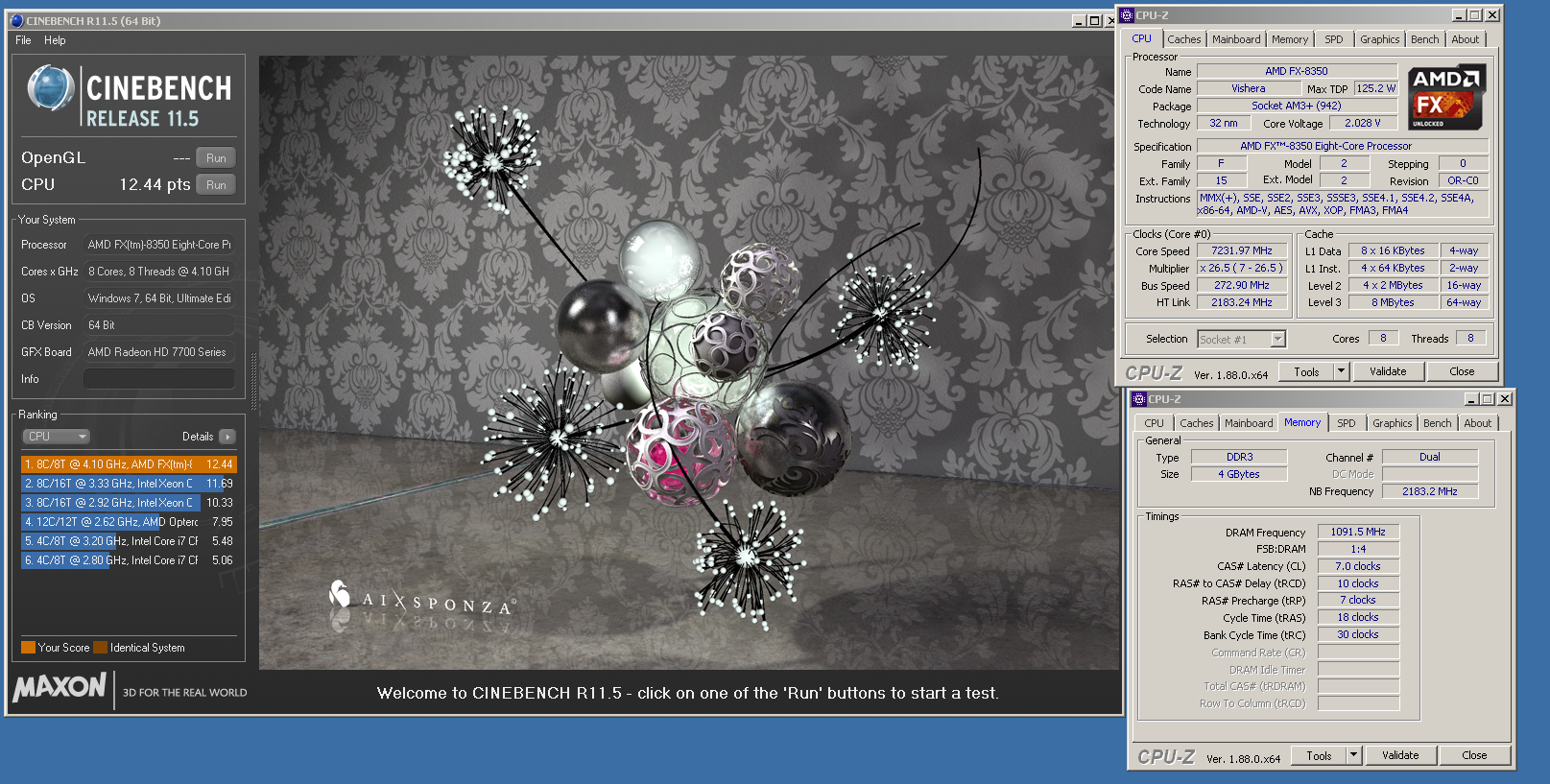Viewport: 1550px width, 784px height.
Task: Minimize the lower CPU-Z window
Action: 1471,399
